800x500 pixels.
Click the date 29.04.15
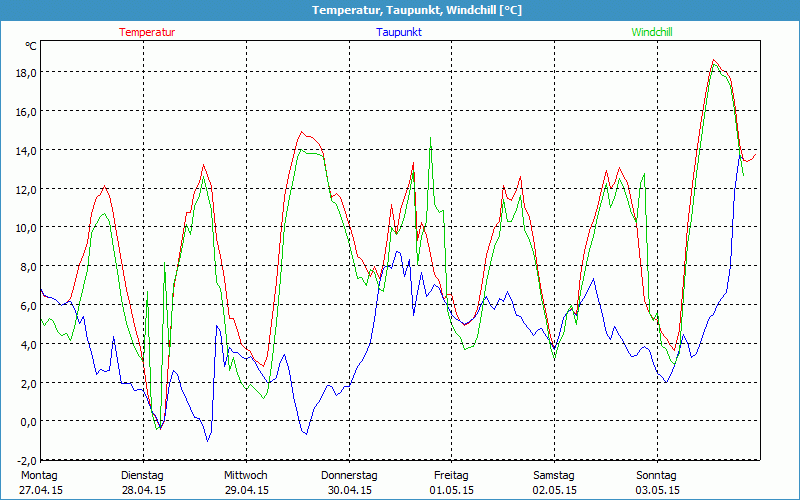(x=247, y=490)
